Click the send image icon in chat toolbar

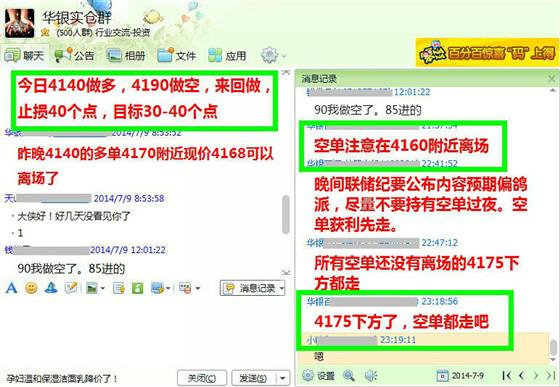[x=92, y=288]
